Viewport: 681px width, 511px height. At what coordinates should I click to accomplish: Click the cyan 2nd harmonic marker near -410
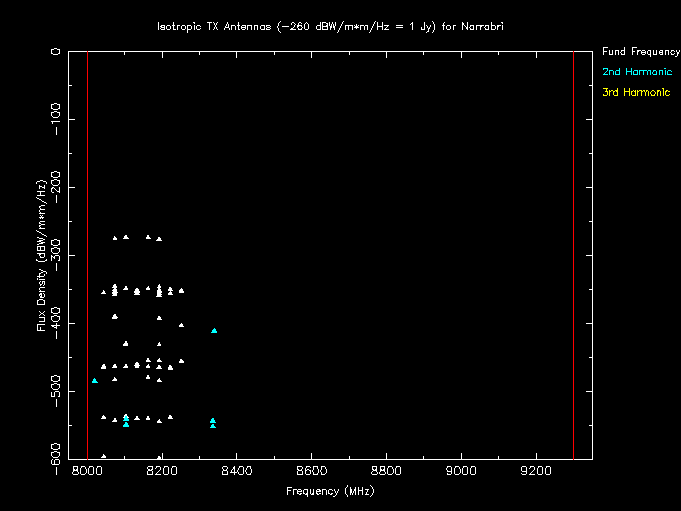tap(214, 331)
